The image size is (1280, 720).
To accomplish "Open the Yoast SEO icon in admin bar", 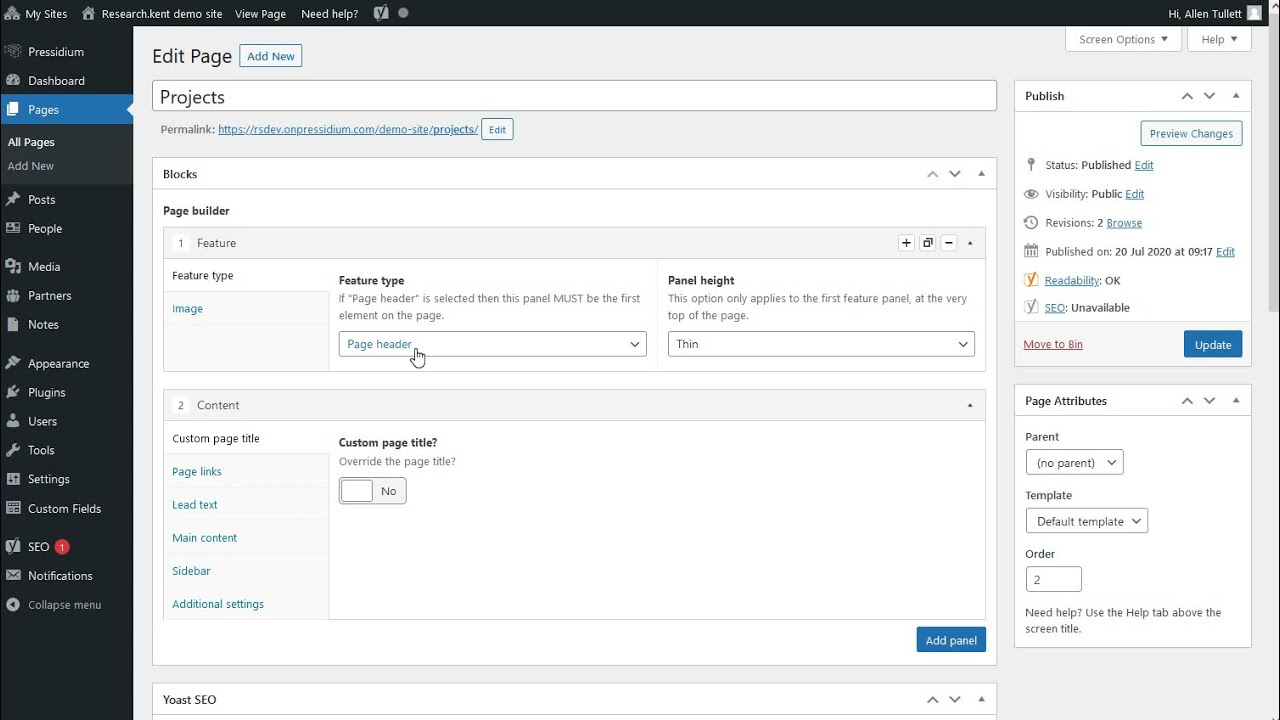I will pos(381,14).
